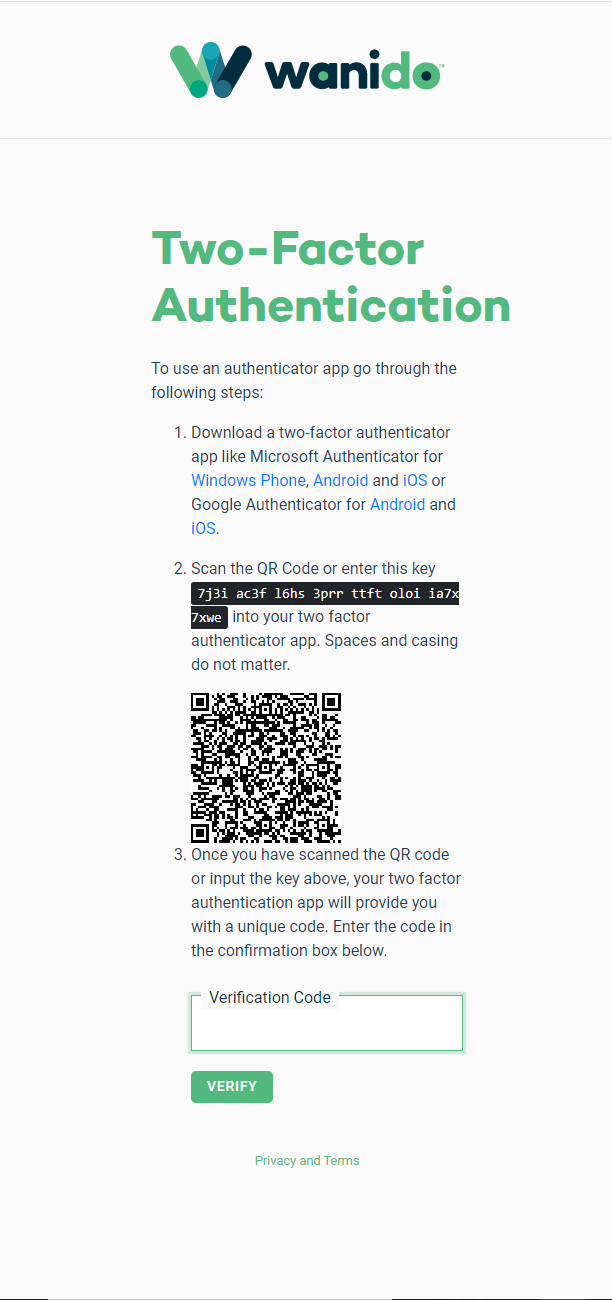Open the Microsoft Authenticator Android link
Screen dimensions: 612x1300
[341, 481]
